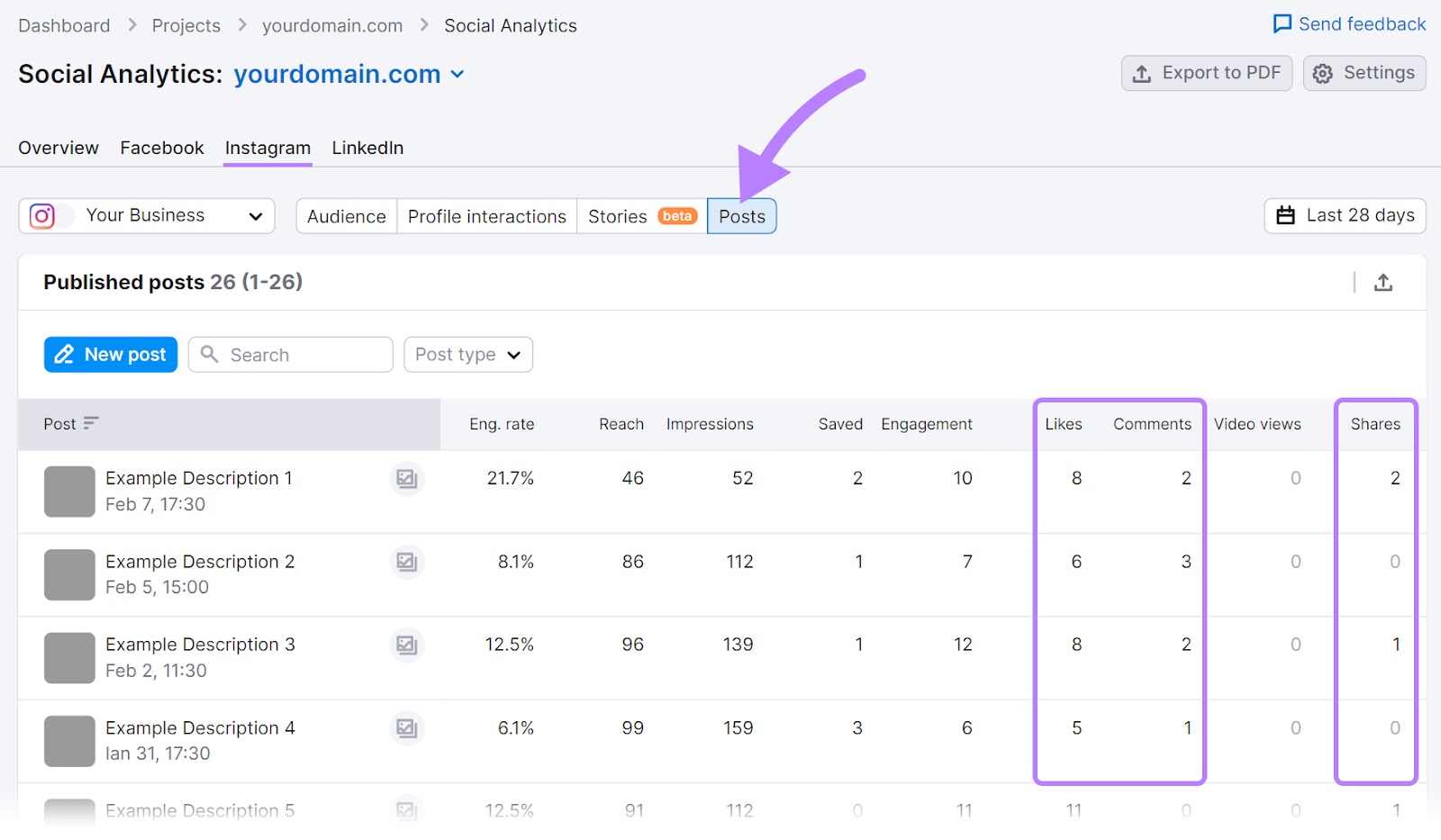
Task: Sort by Video views column header
Action: [1257, 424]
